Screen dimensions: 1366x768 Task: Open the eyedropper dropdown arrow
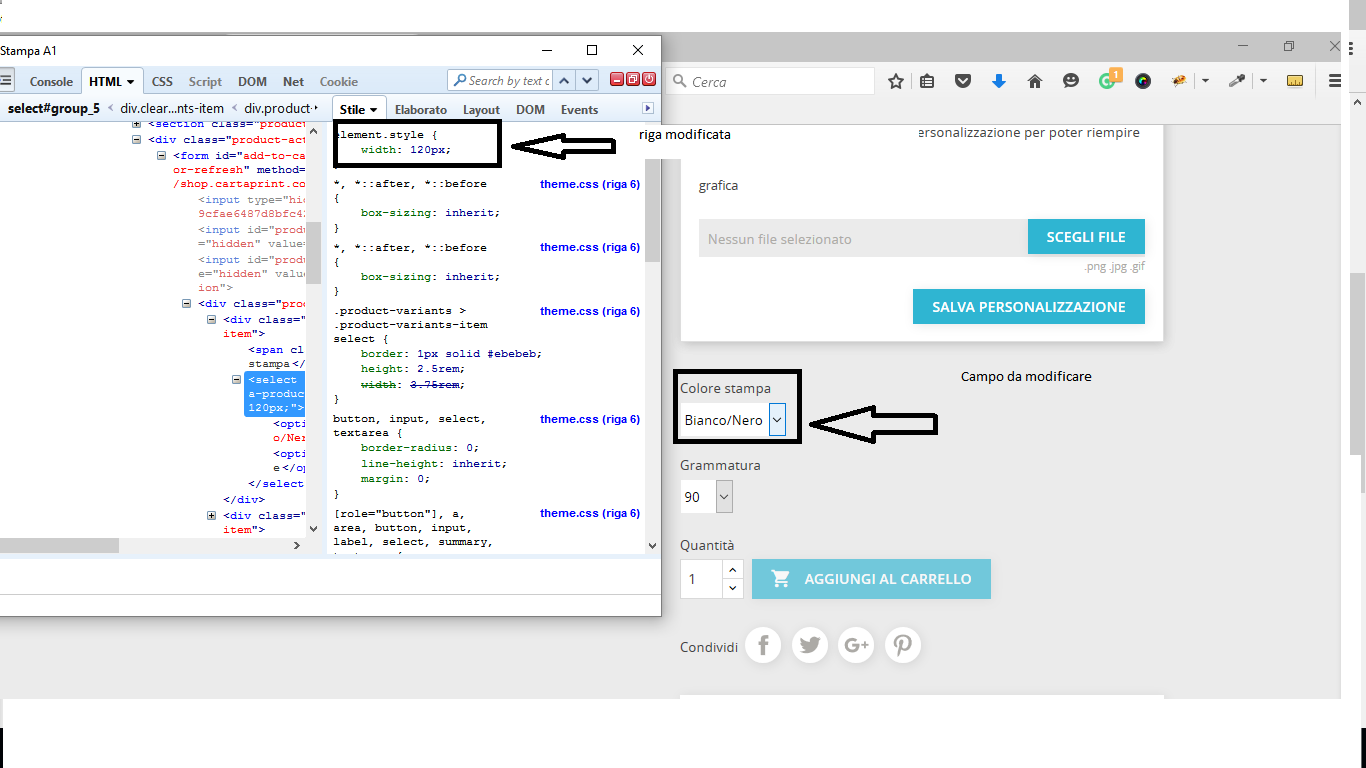click(x=1263, y=81)
